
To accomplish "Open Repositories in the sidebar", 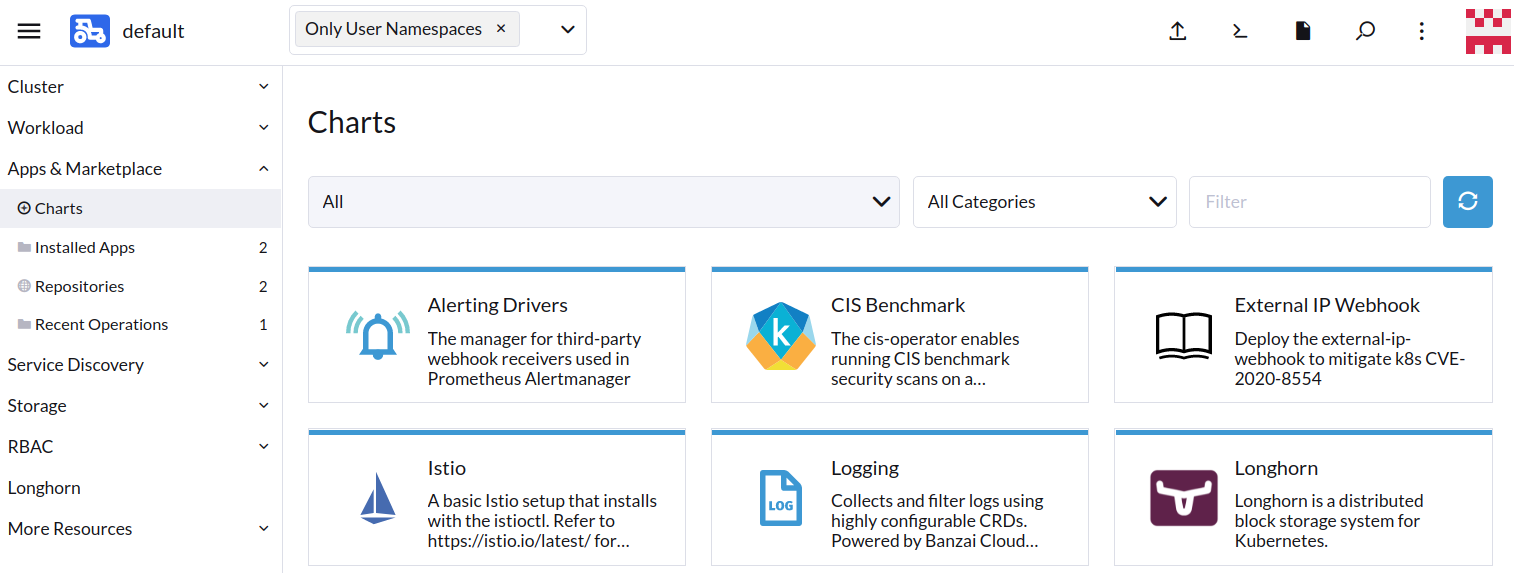I will click(79, 286).
